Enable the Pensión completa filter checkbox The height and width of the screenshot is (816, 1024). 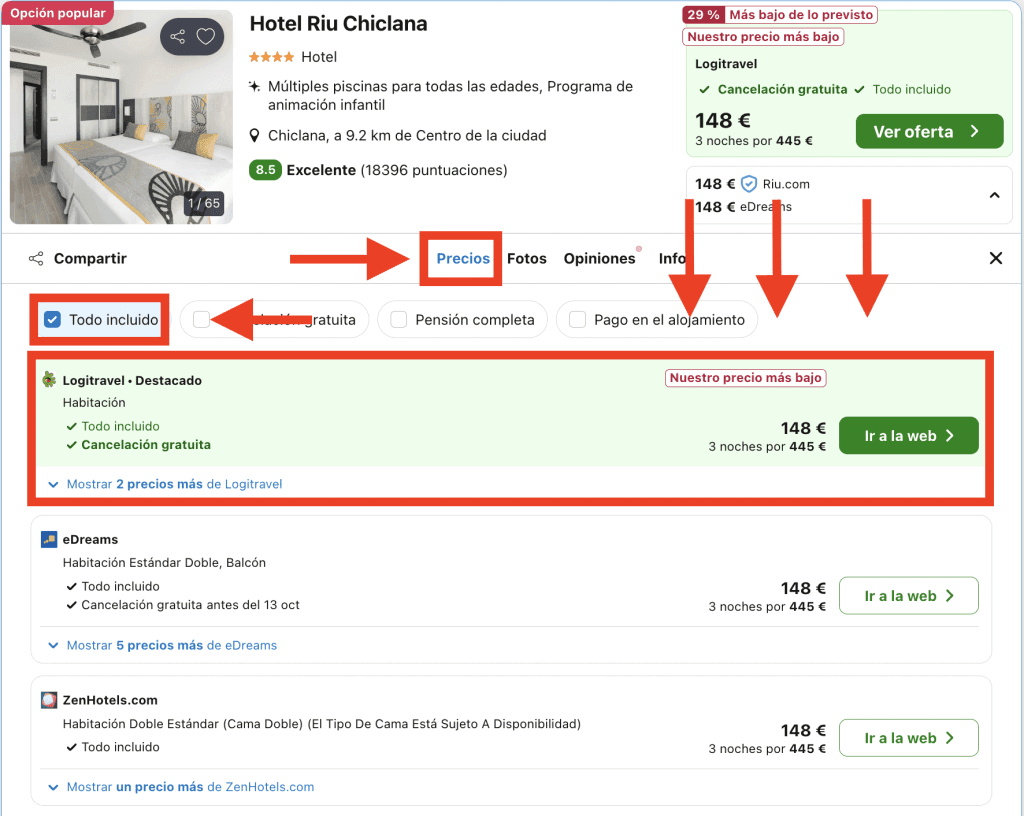pyautogui.click(x=399, y=320)
